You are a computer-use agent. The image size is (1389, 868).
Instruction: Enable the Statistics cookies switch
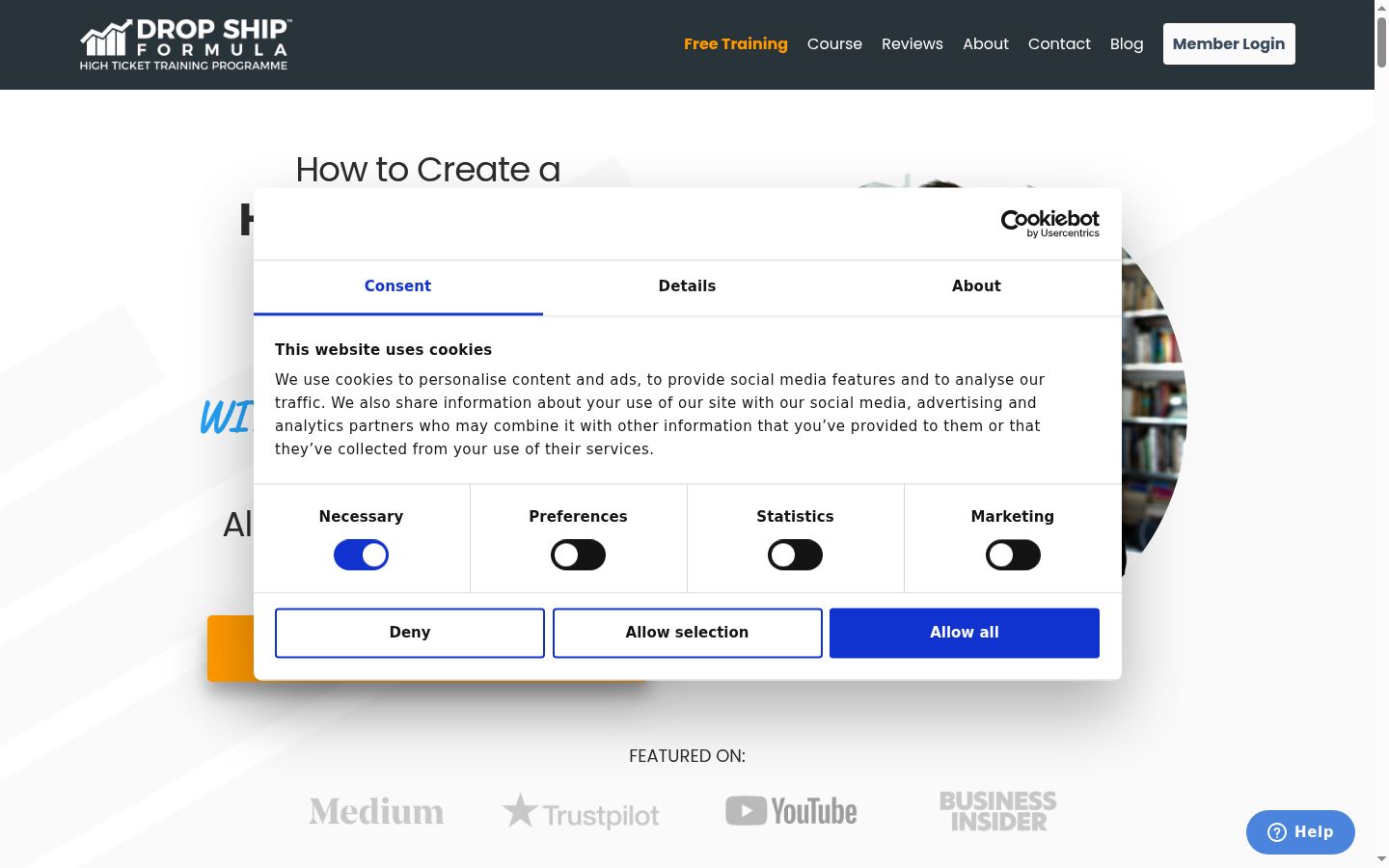coord(795,556)
